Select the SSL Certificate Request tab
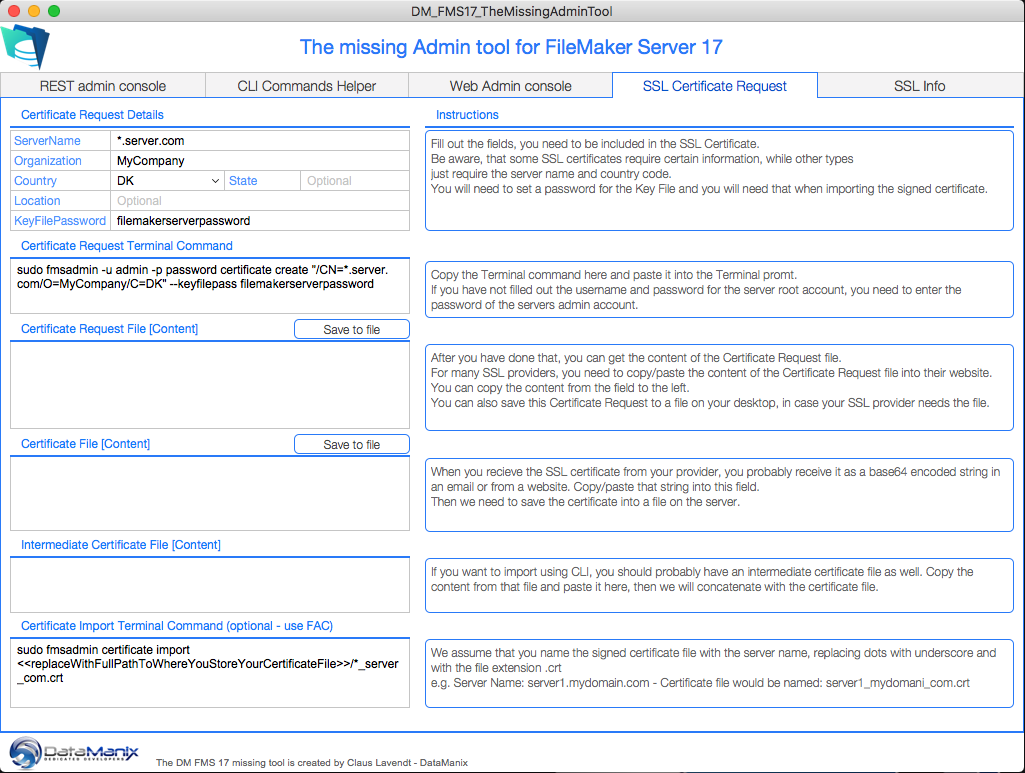1025x773 pixels. [x=714, y=86]
